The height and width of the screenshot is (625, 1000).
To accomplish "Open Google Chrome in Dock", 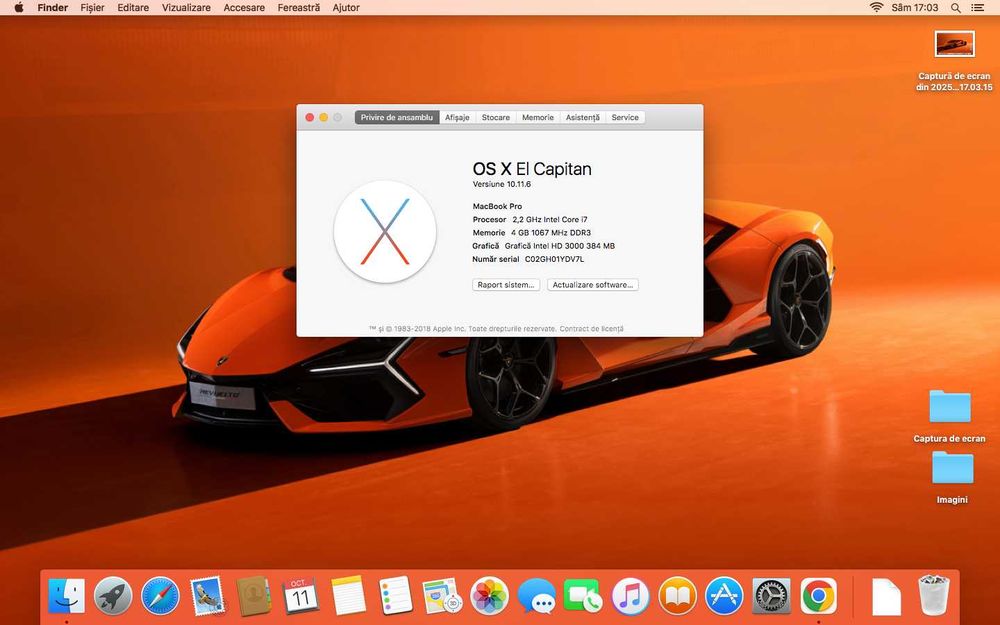I will pyautogui.click(x=818, y=596).
